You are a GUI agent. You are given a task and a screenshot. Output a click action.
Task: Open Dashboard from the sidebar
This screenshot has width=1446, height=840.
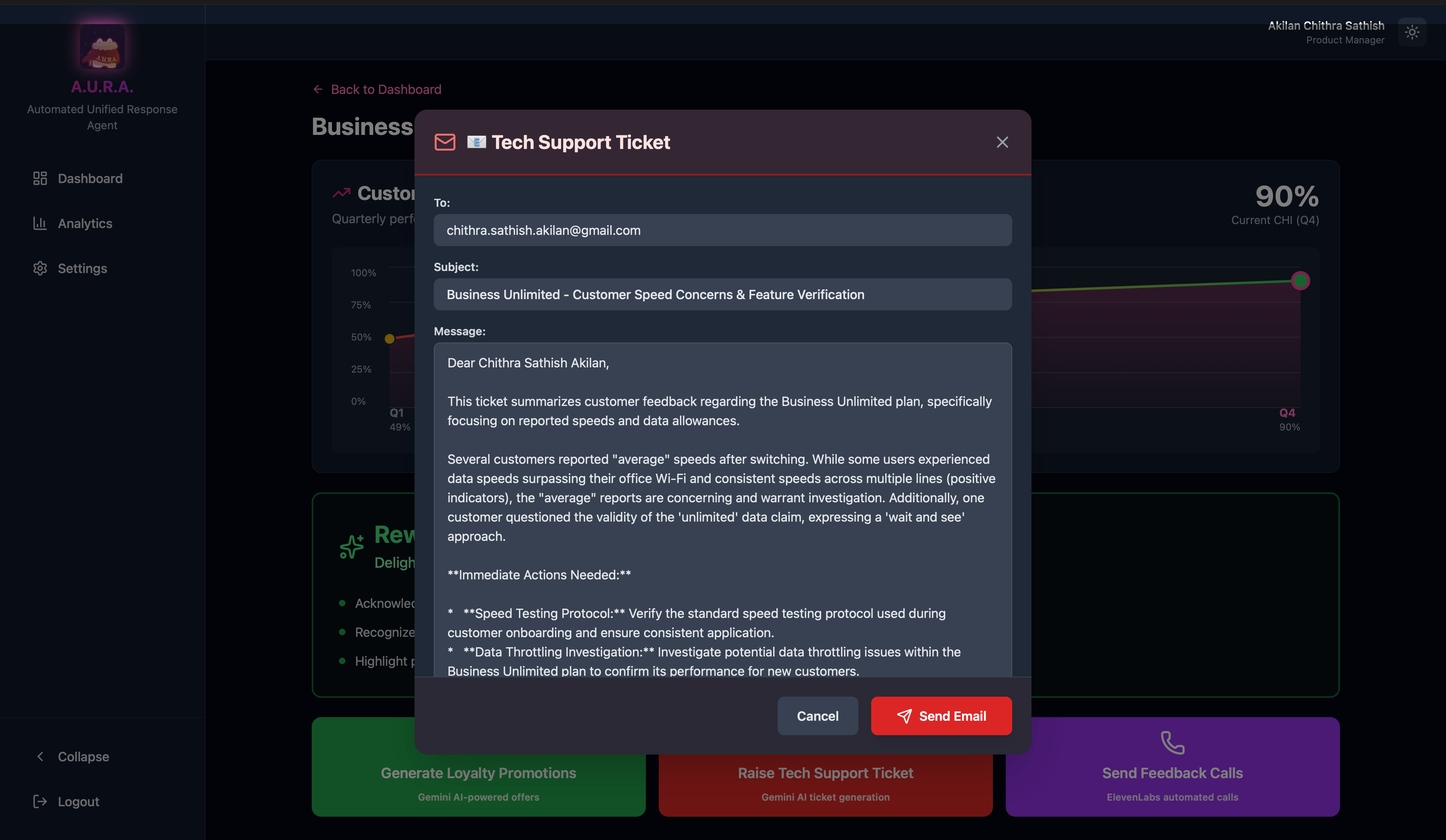coord(90,178)
